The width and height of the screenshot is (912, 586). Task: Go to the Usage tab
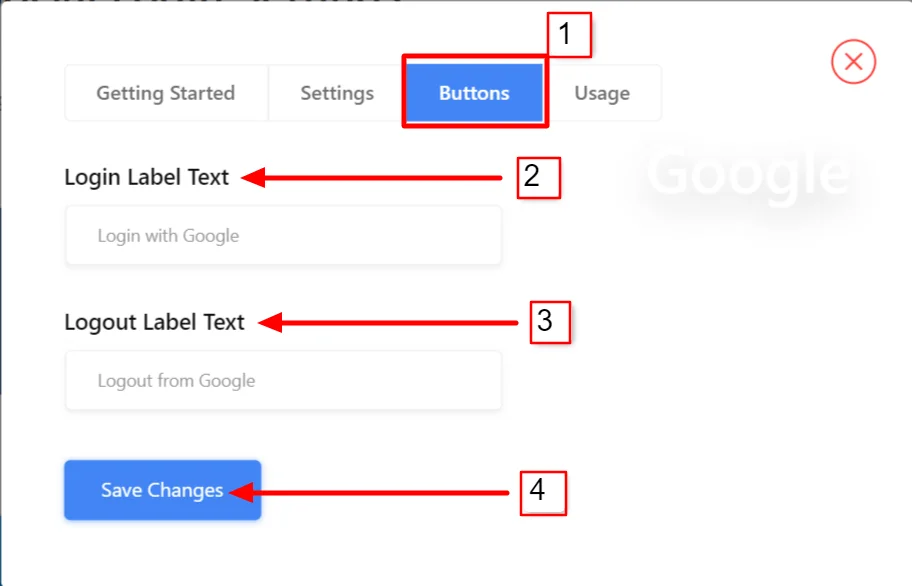tap(602, 93)
